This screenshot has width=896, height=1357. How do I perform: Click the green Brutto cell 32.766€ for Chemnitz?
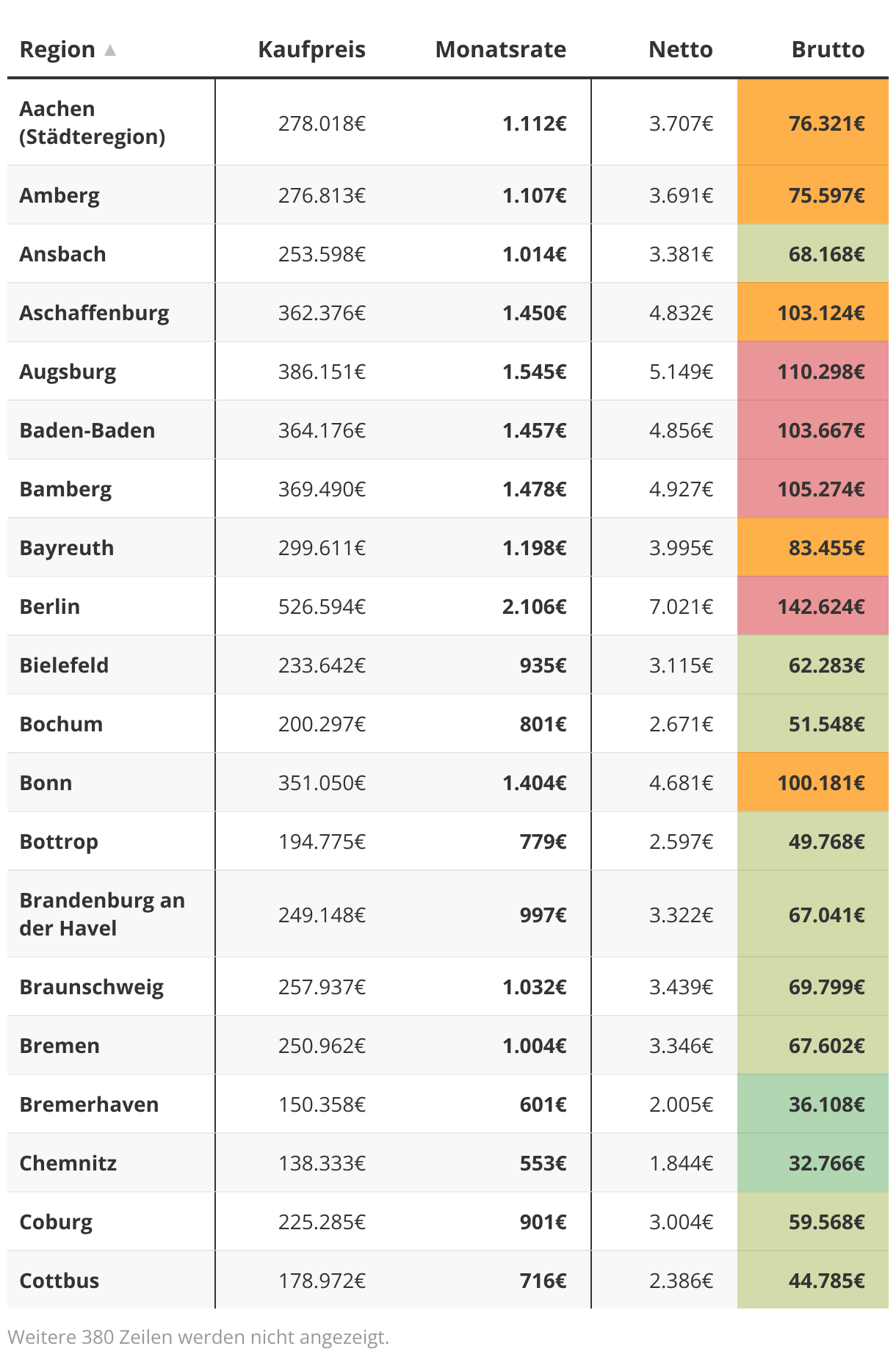pos(813,1163)
